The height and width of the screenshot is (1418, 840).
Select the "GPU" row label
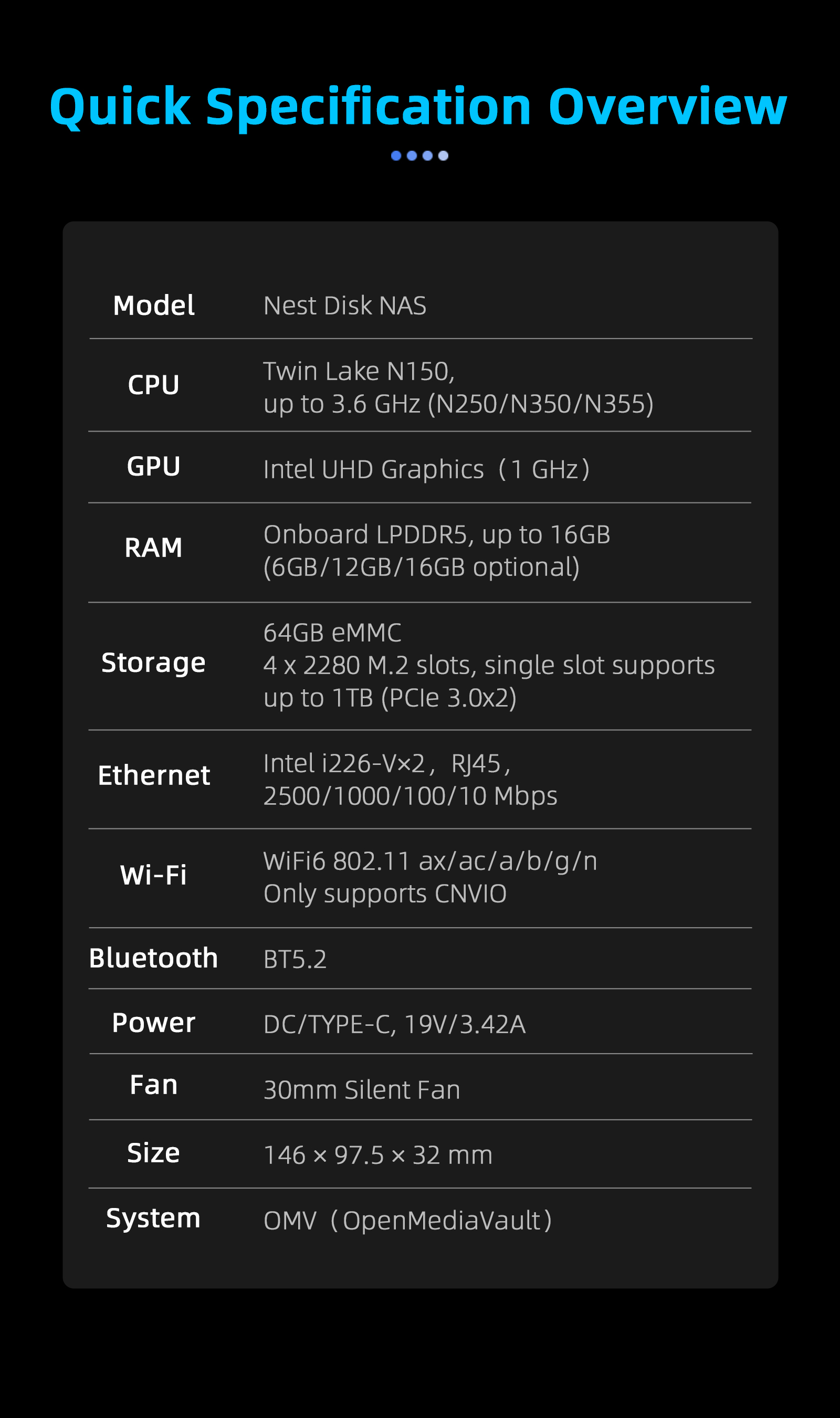(x=153, y=467)
